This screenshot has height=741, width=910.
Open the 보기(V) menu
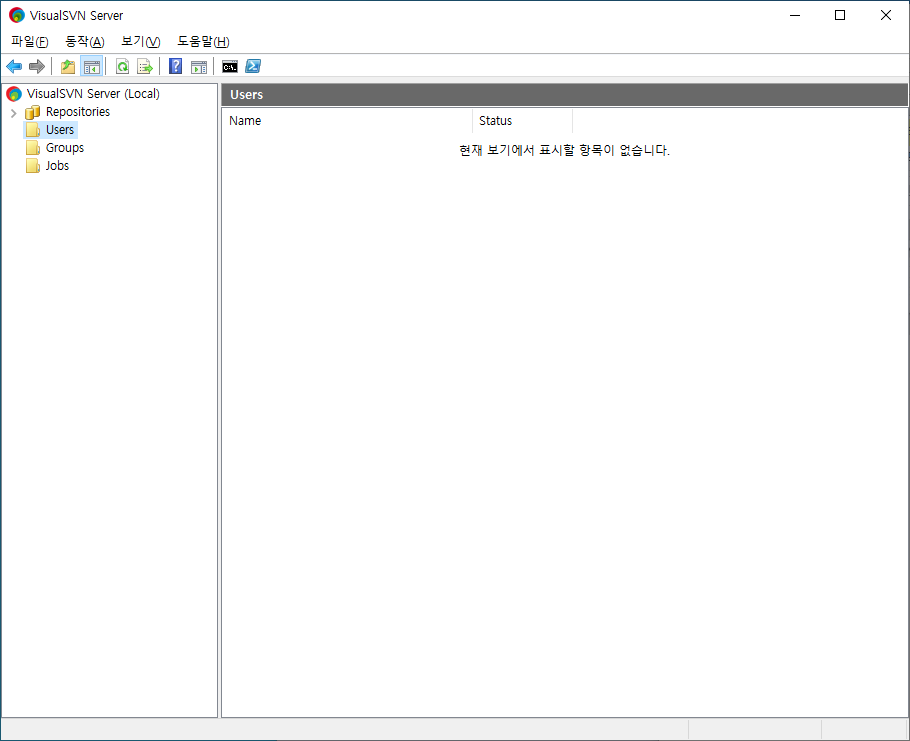140,42
